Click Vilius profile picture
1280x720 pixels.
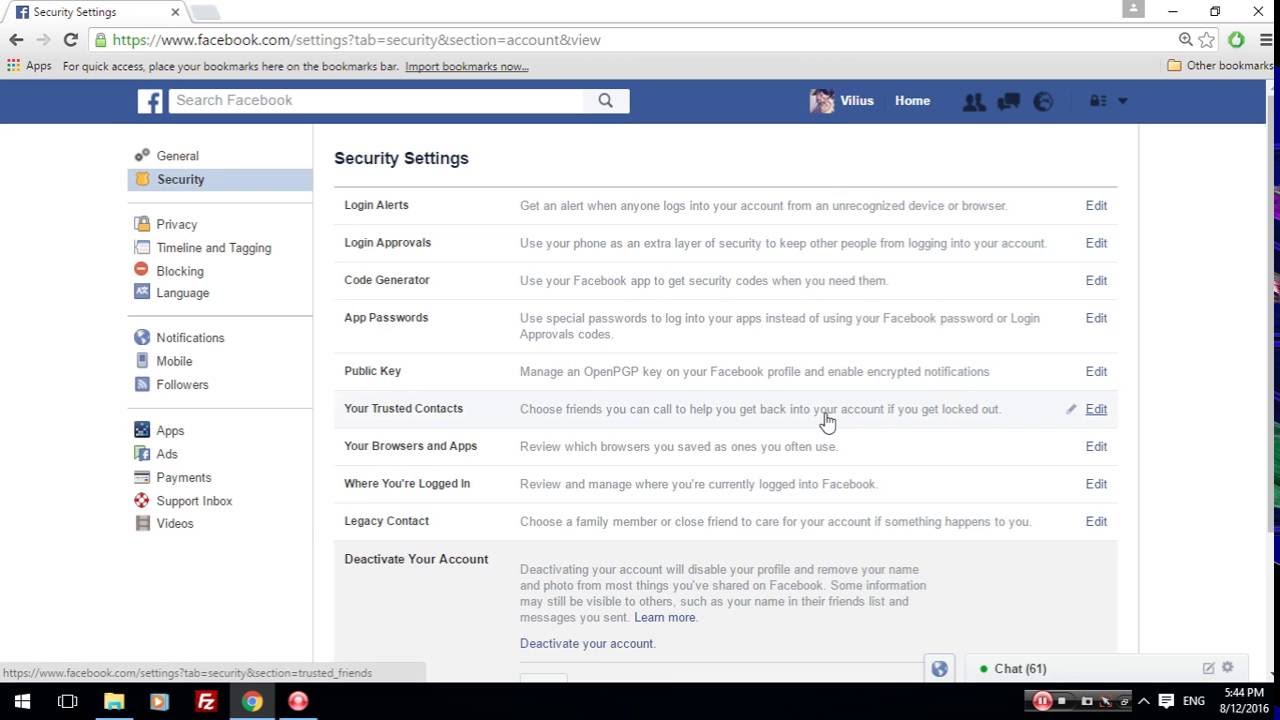[822, 101]
